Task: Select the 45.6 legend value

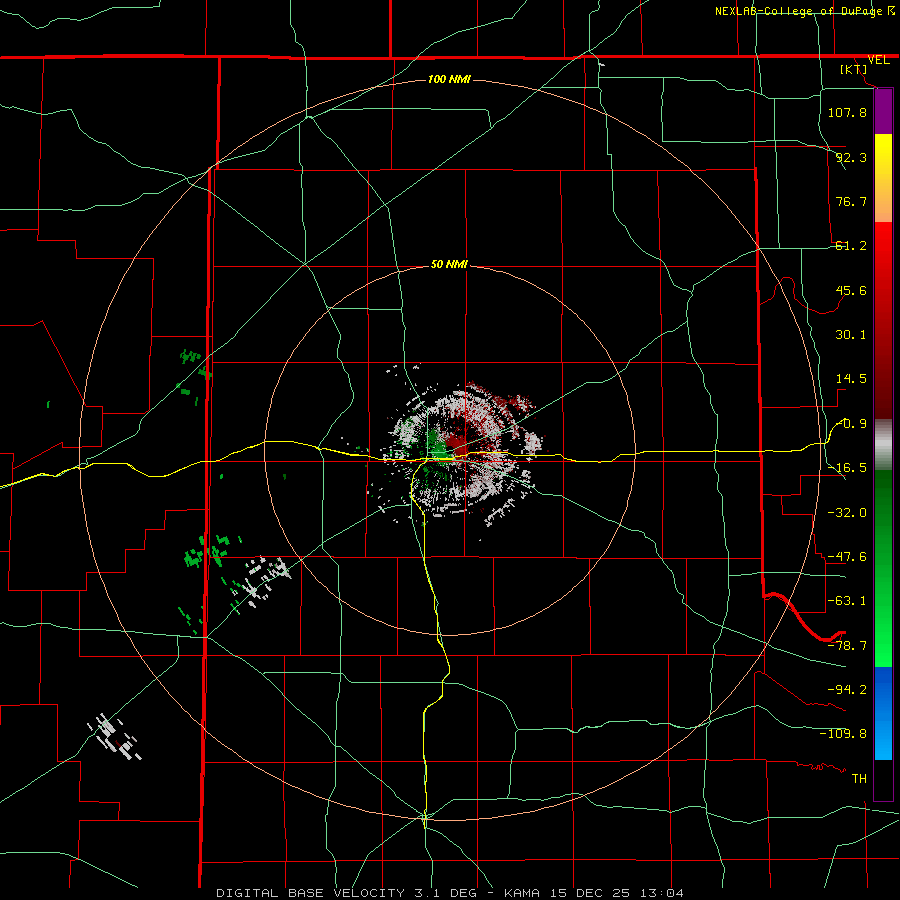Action: tap(851, 290)
